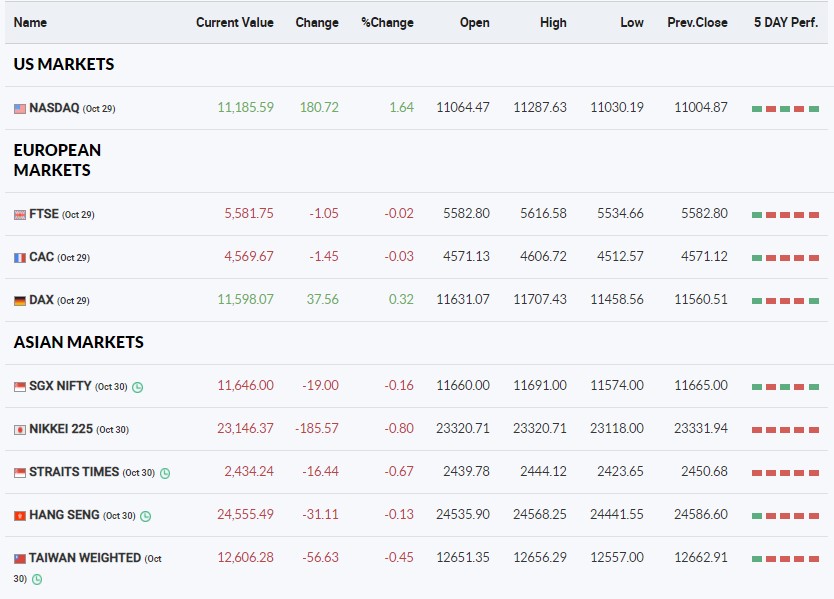Click NIKKEI 225 change value -185.57
Viewport: 834px width, 599px height.
click(x=316, y=428)
